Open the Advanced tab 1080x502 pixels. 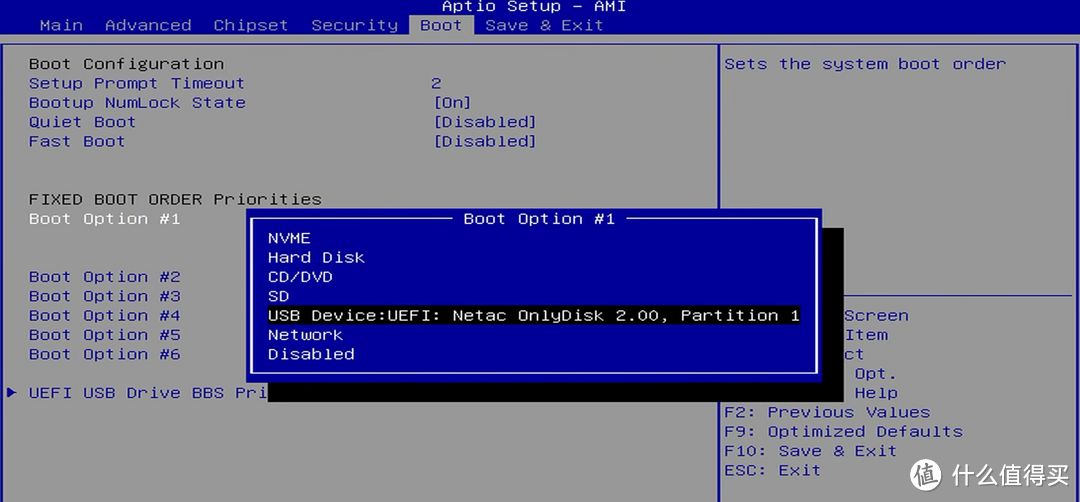tap(148, 25)
